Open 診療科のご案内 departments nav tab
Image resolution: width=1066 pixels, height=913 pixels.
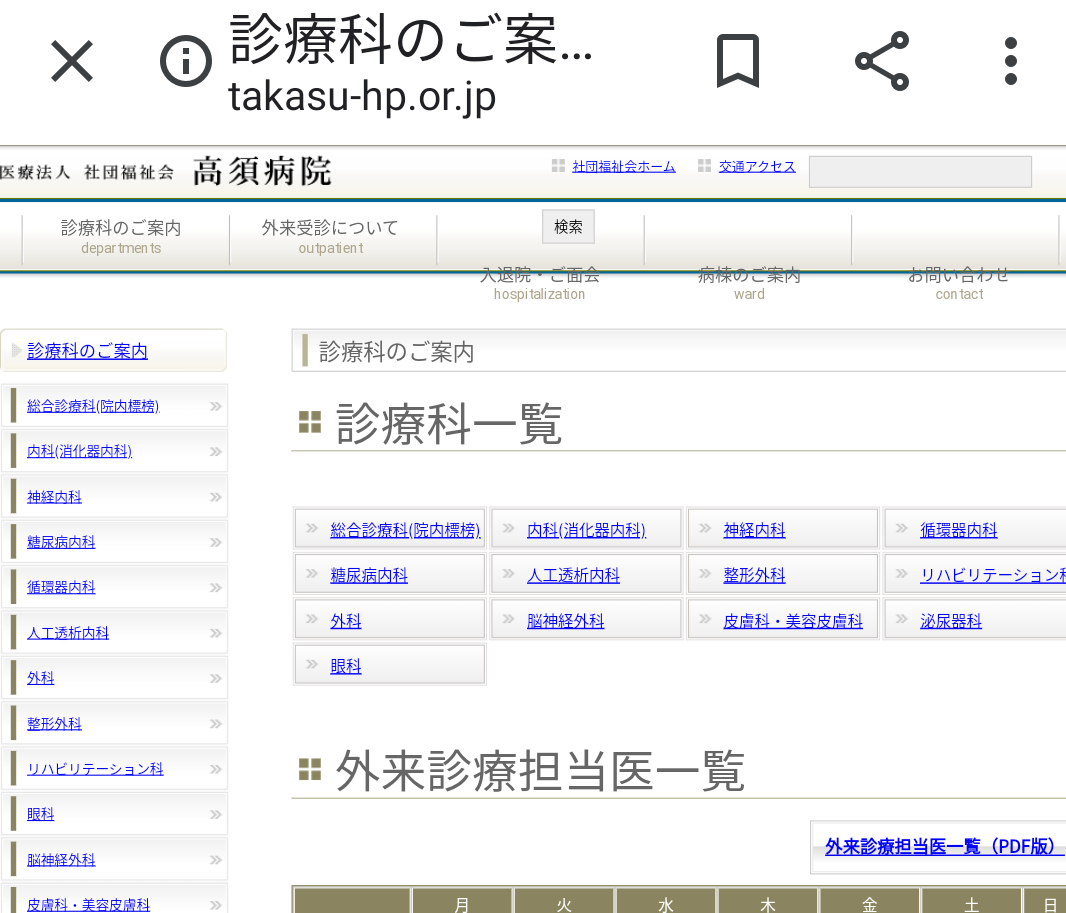(121, 237)
